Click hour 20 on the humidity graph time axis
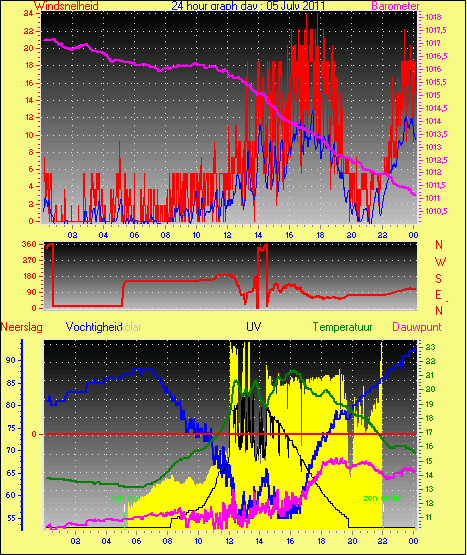This screenshot has height=555, width=467. click(x=352, y=541)
